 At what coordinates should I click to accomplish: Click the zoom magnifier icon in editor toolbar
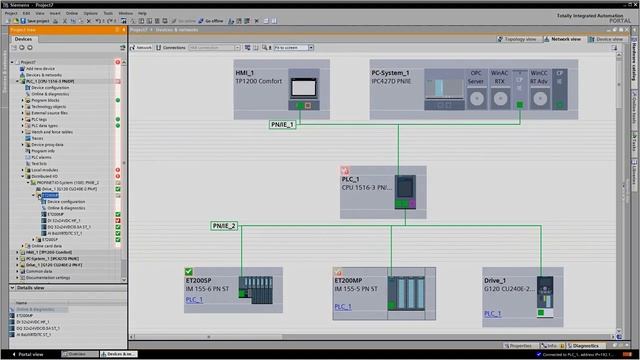click(x=264, y=48)
